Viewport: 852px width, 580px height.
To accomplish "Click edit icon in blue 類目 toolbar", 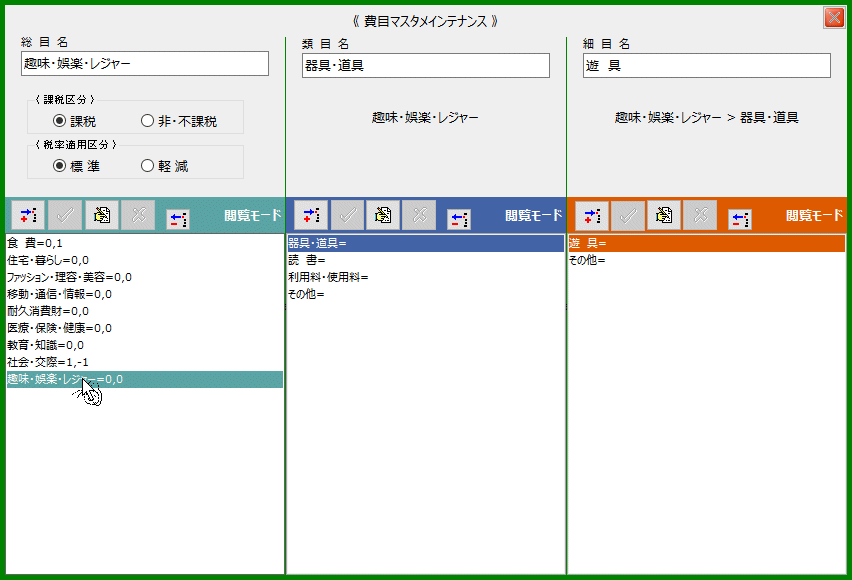I will pyautogui.click(x=383, y=215).
